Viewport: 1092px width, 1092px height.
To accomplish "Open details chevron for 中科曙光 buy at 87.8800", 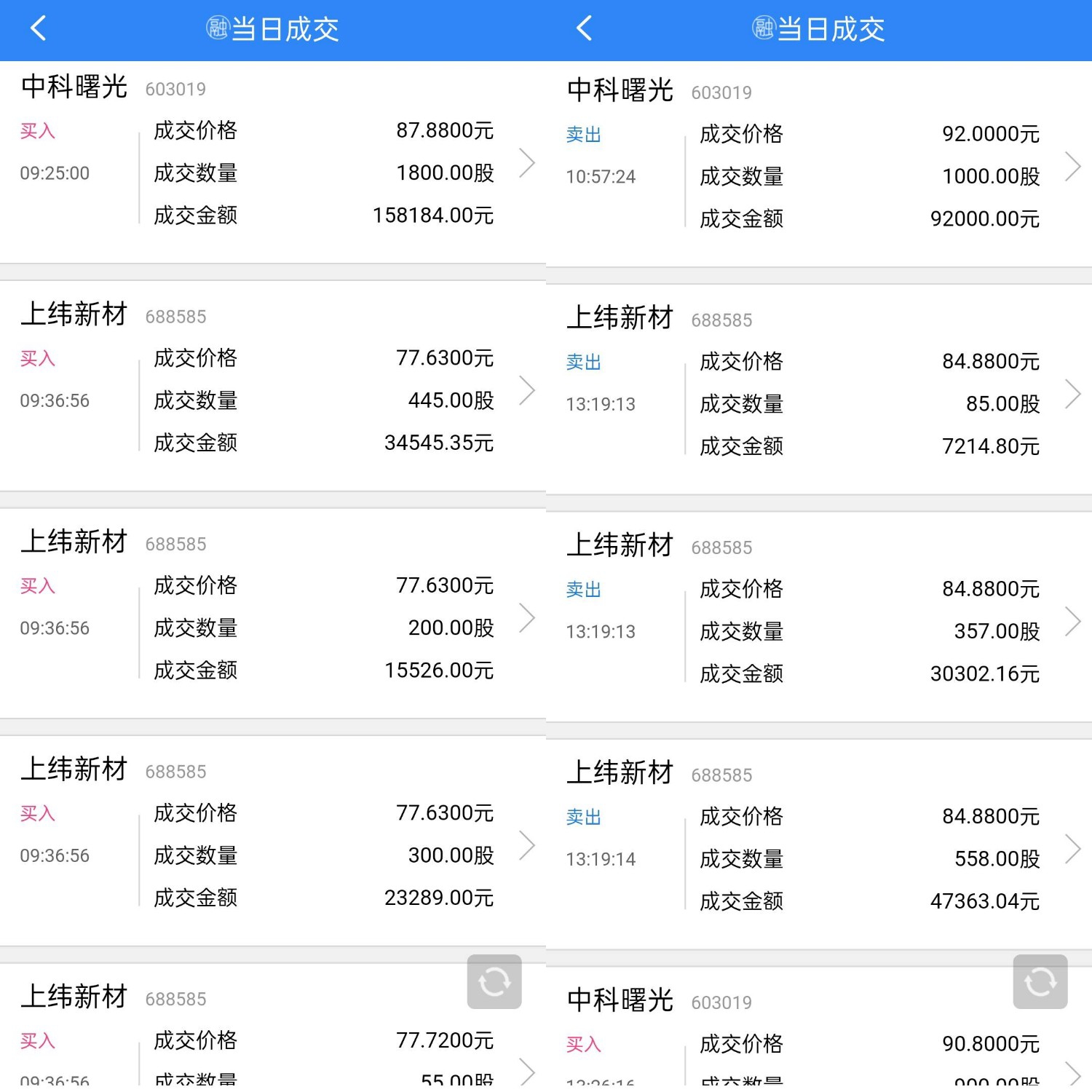I will [x=527, y=162].
